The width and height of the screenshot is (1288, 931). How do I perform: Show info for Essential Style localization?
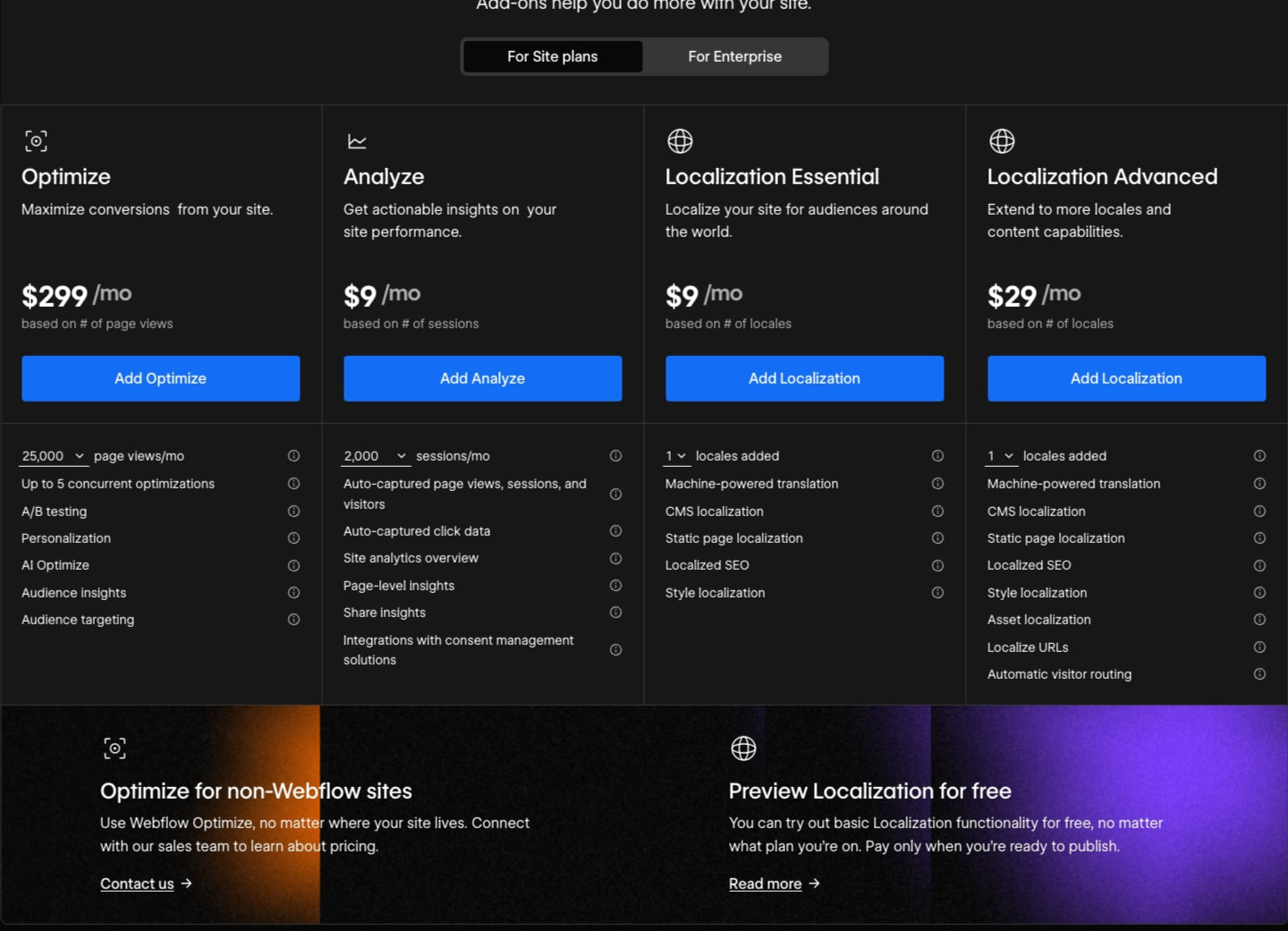tap(937, 593)
